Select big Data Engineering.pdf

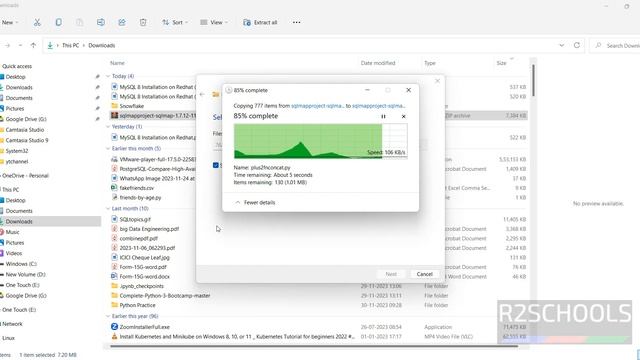click(x=145, y=229)
